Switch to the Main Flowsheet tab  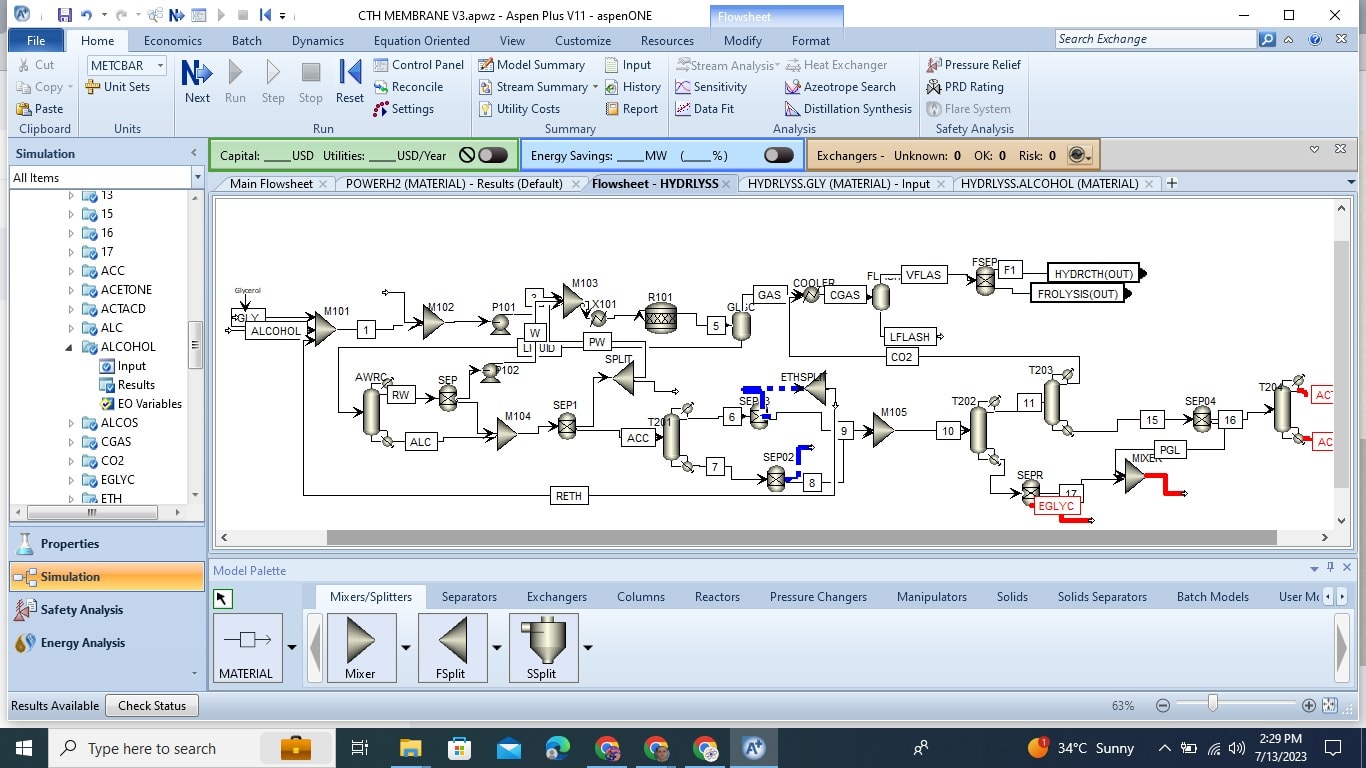(271, 184)
